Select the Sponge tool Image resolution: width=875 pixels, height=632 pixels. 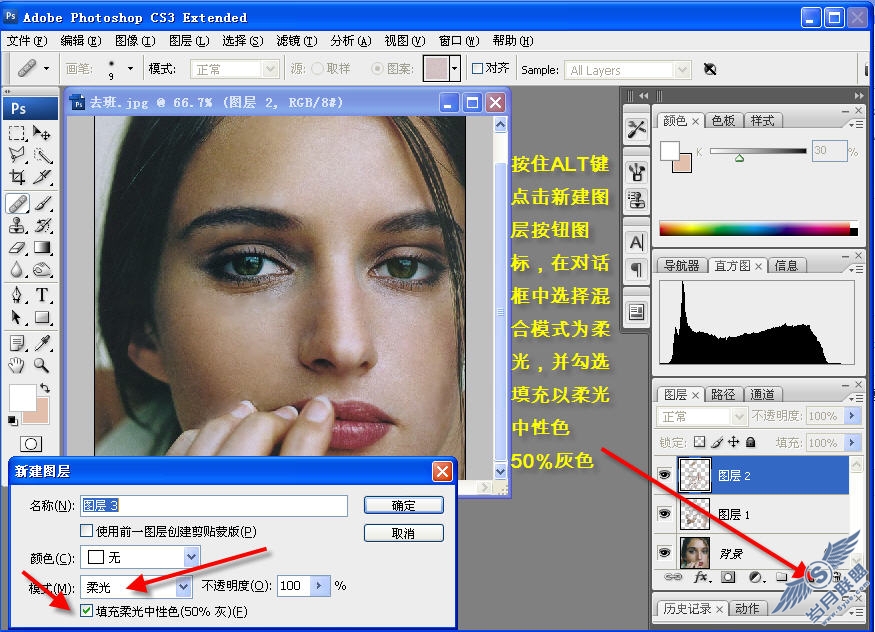pos(42,270)
